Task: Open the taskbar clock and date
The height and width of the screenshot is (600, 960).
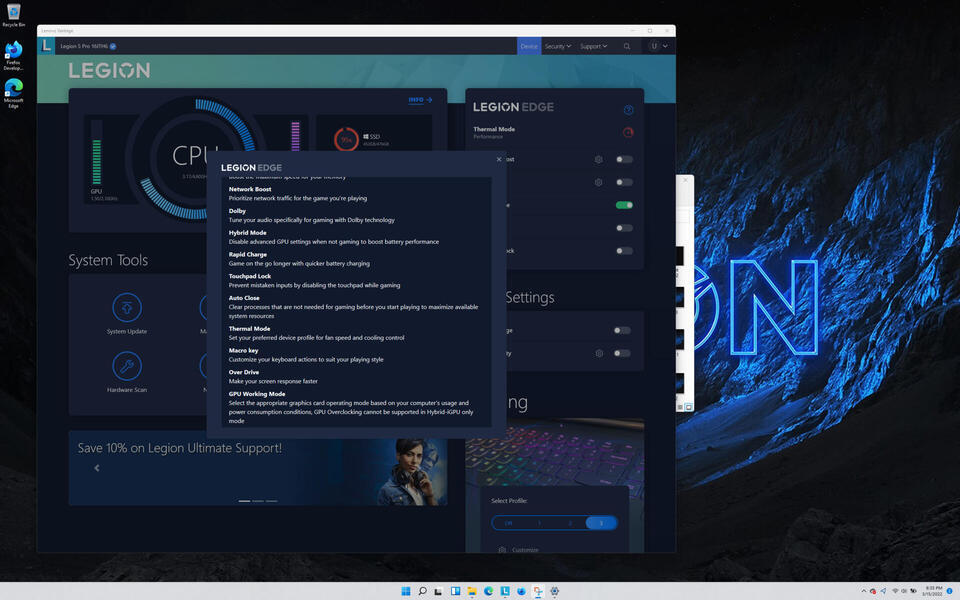Action: (934, 591)
